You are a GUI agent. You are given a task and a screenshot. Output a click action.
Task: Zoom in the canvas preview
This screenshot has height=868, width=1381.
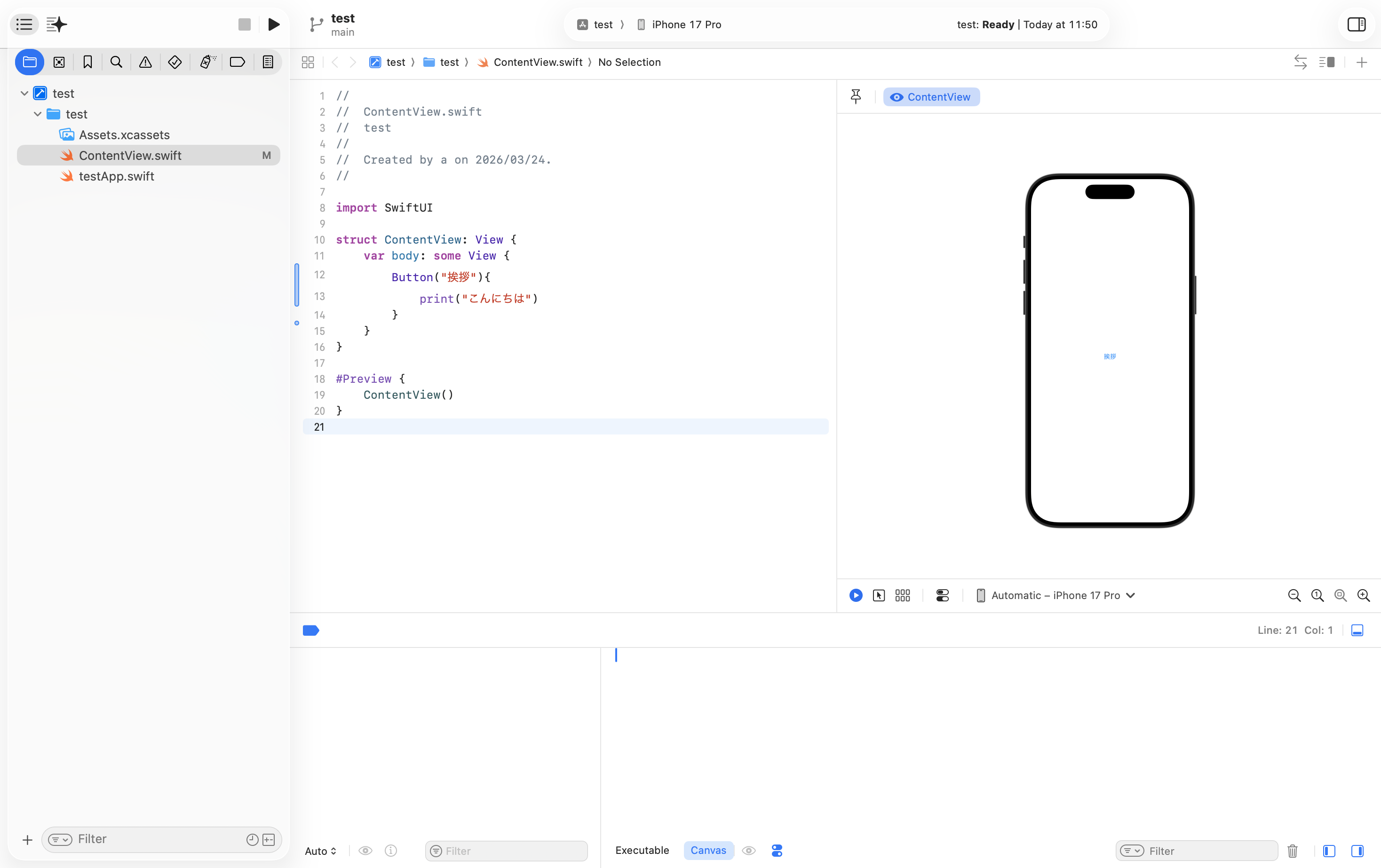[x=1363, y=595]
